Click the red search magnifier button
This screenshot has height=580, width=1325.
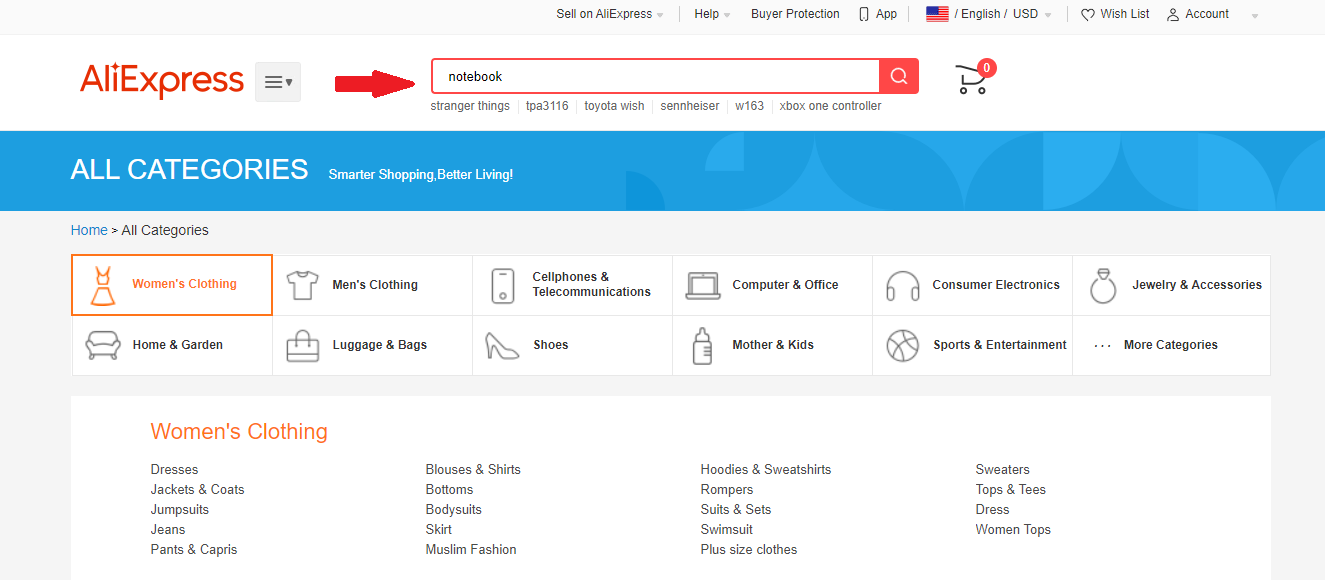[899, 76]
